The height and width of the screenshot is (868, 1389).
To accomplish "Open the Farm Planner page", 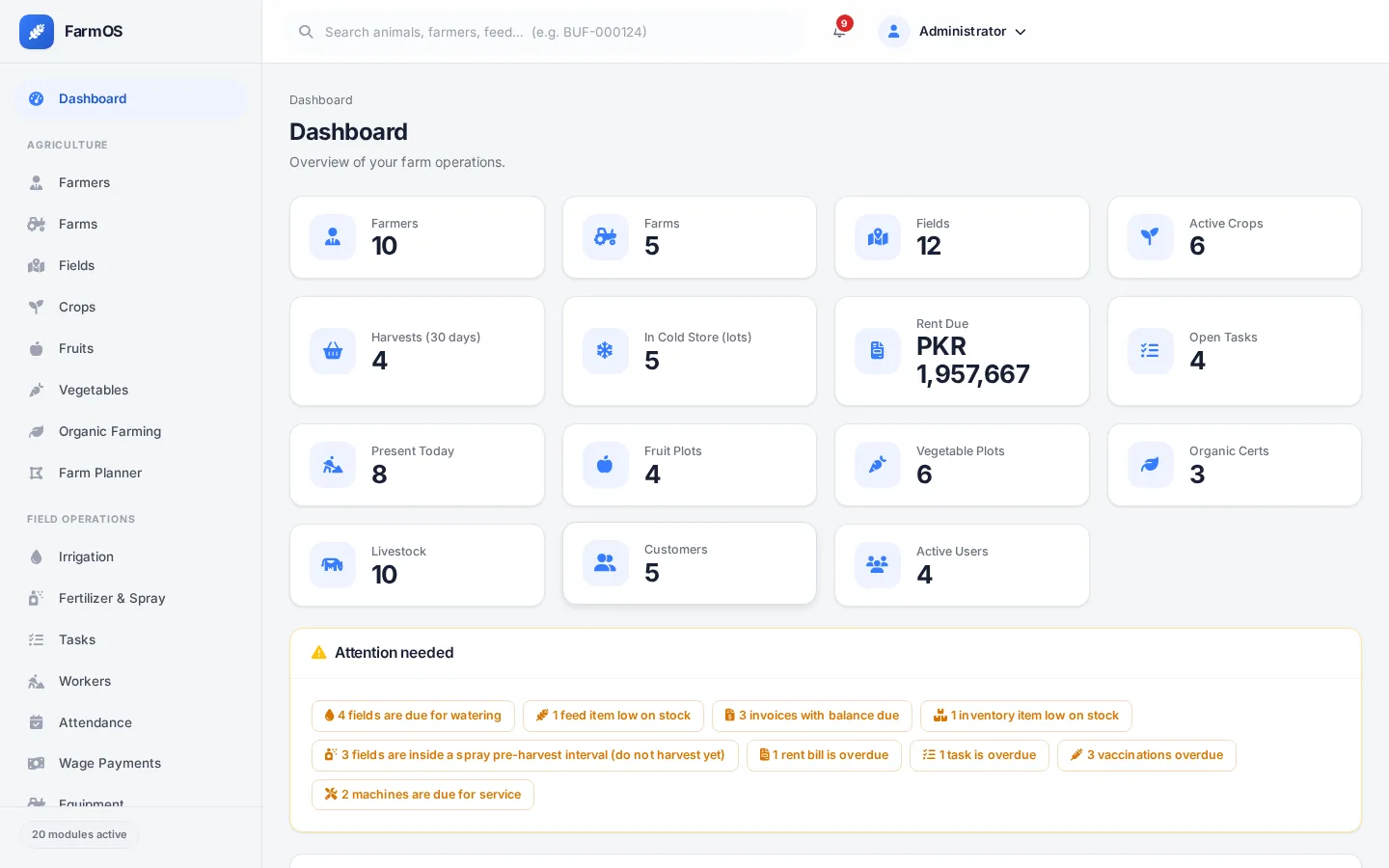I will (x=131, y=474).
